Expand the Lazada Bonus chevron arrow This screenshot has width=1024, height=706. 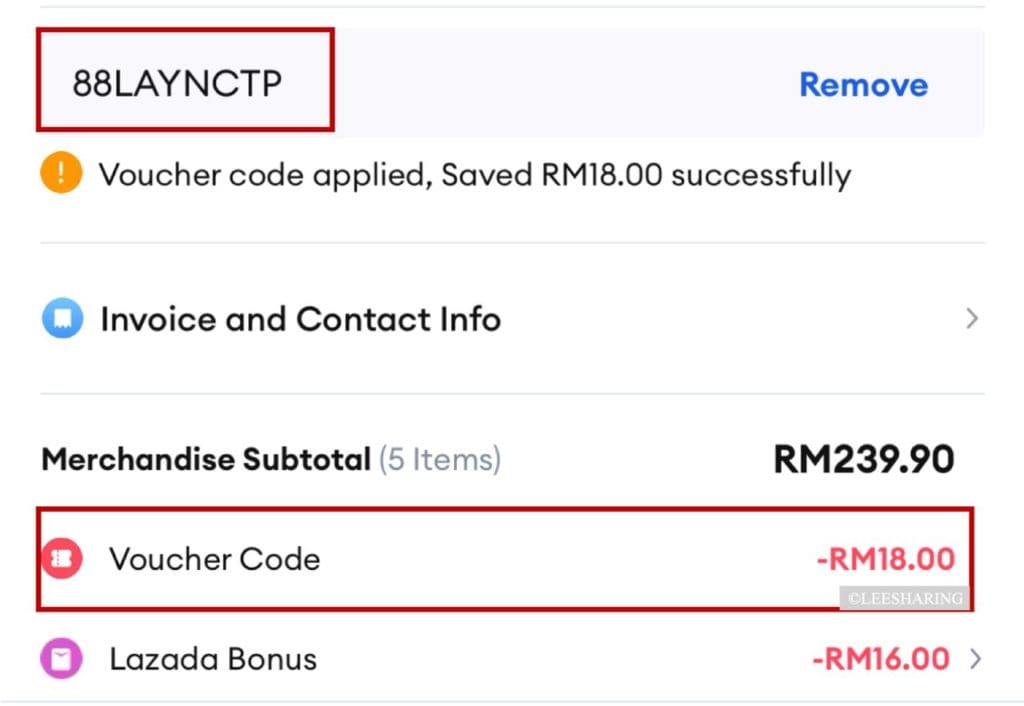tap(975, 659)
